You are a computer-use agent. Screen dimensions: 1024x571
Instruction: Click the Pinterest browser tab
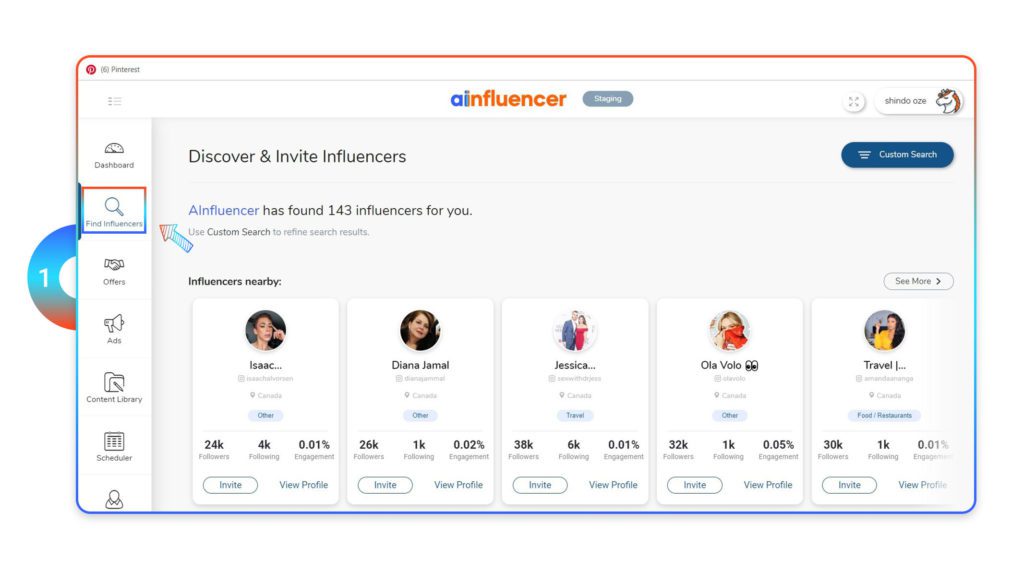tap(114, 69)
